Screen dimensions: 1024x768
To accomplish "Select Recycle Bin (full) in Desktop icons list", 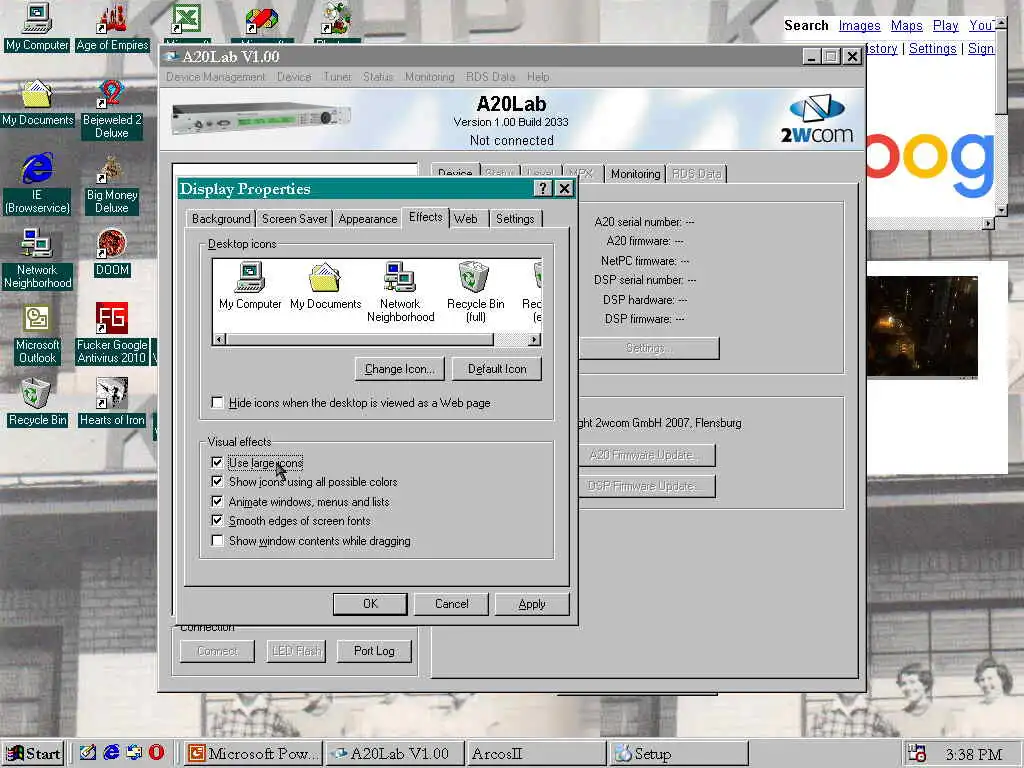I will click(x=475, y=292).
